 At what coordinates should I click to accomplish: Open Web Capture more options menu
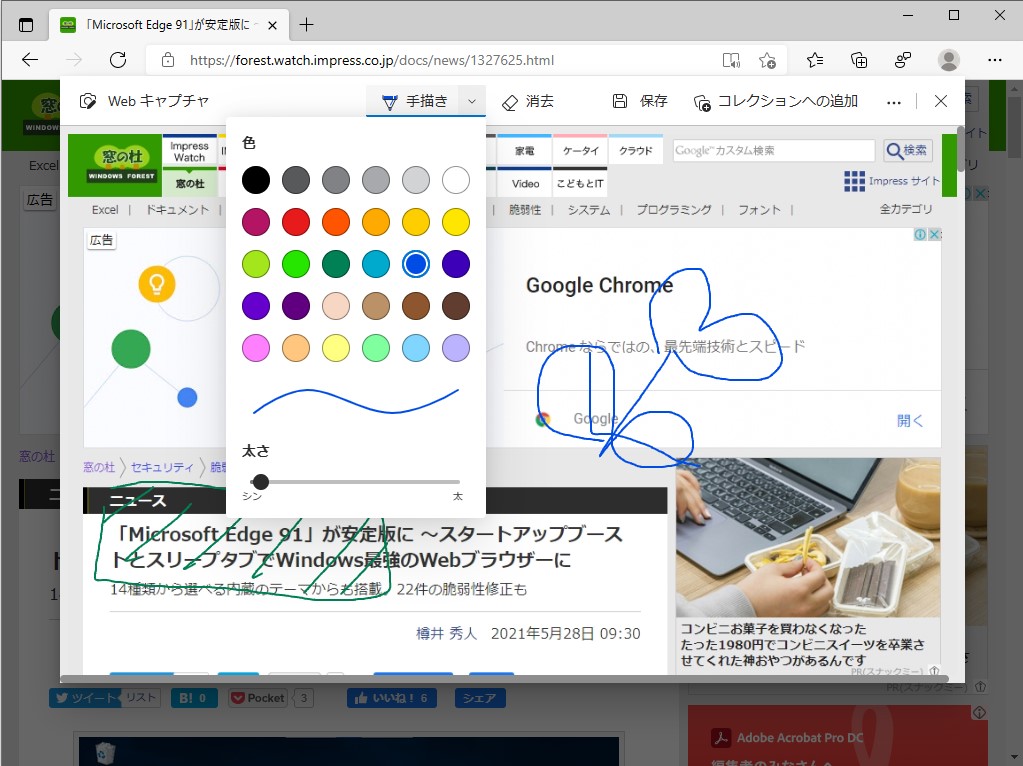pos(893,101)
